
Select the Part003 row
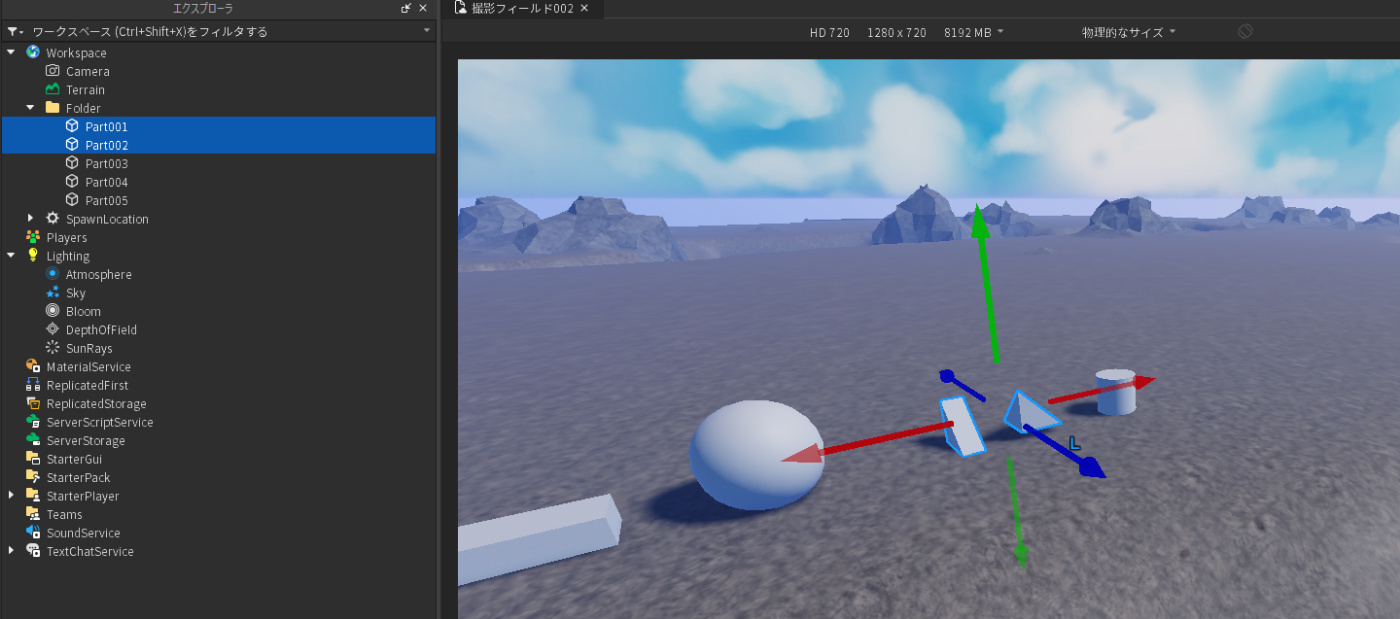click(x=218, y=163)
